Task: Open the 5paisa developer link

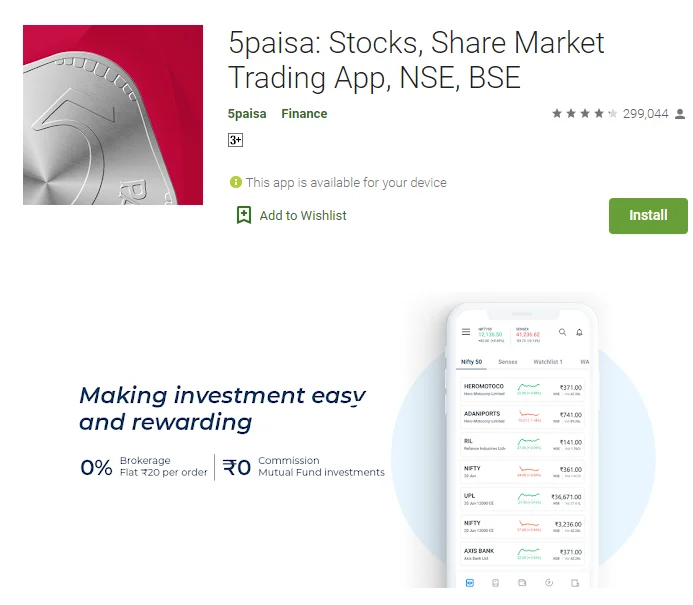Action: coord(247,114)
